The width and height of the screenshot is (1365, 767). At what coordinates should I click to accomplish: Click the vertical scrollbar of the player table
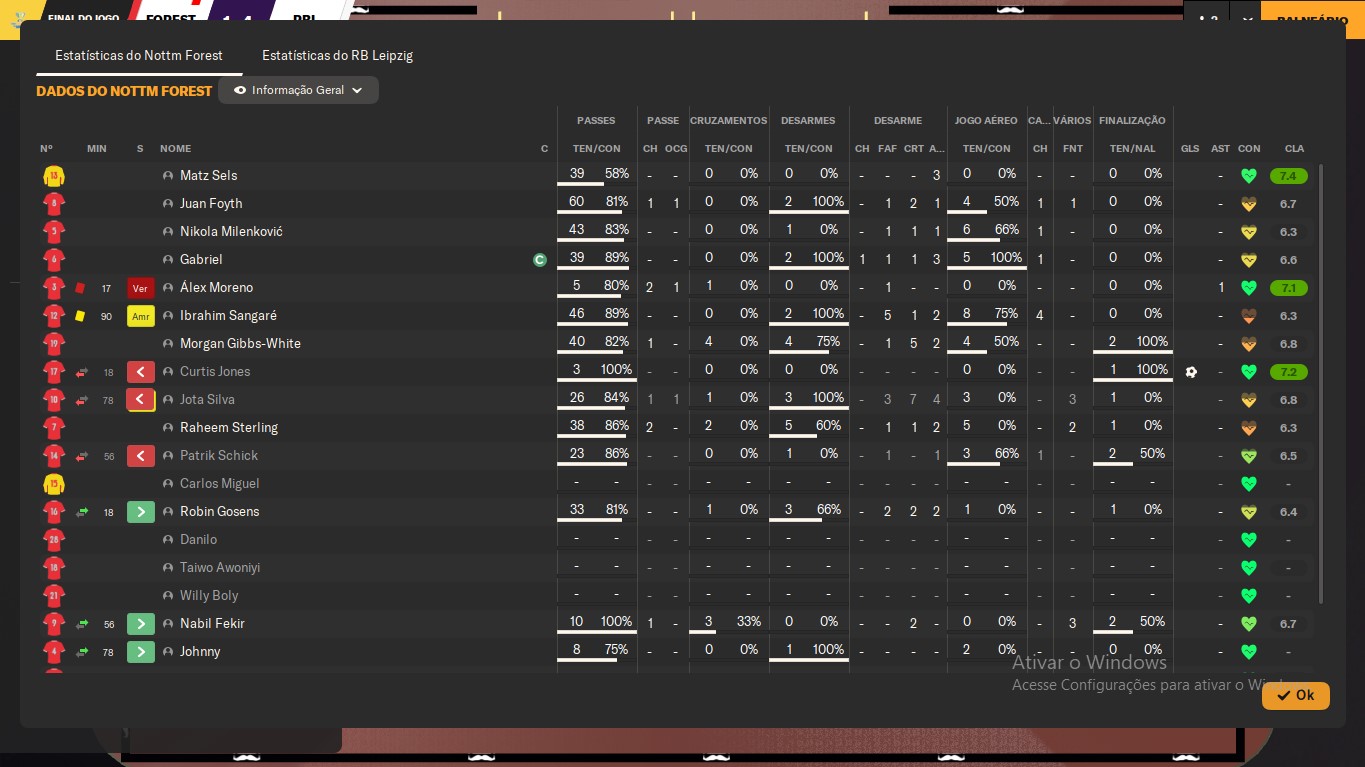pos(1321,384)
